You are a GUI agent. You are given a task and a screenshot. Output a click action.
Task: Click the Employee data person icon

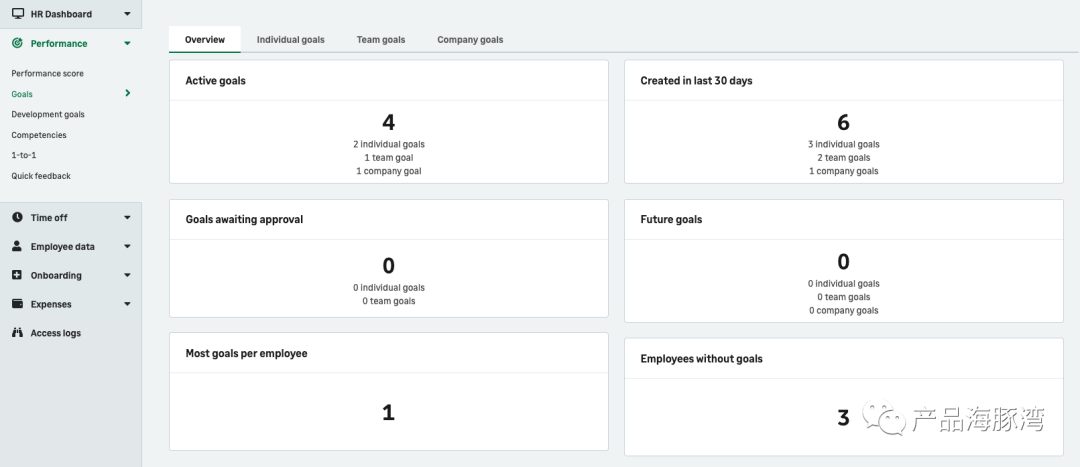pos(17,246)
